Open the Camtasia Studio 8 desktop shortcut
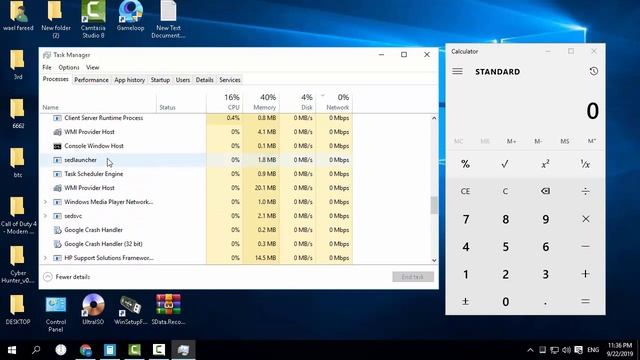 tap(93, 20)
